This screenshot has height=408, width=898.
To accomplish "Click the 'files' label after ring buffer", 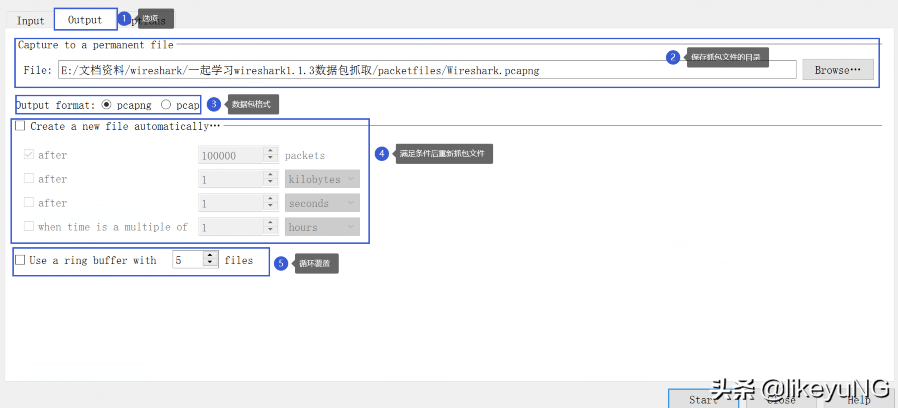I will [239, 260].
